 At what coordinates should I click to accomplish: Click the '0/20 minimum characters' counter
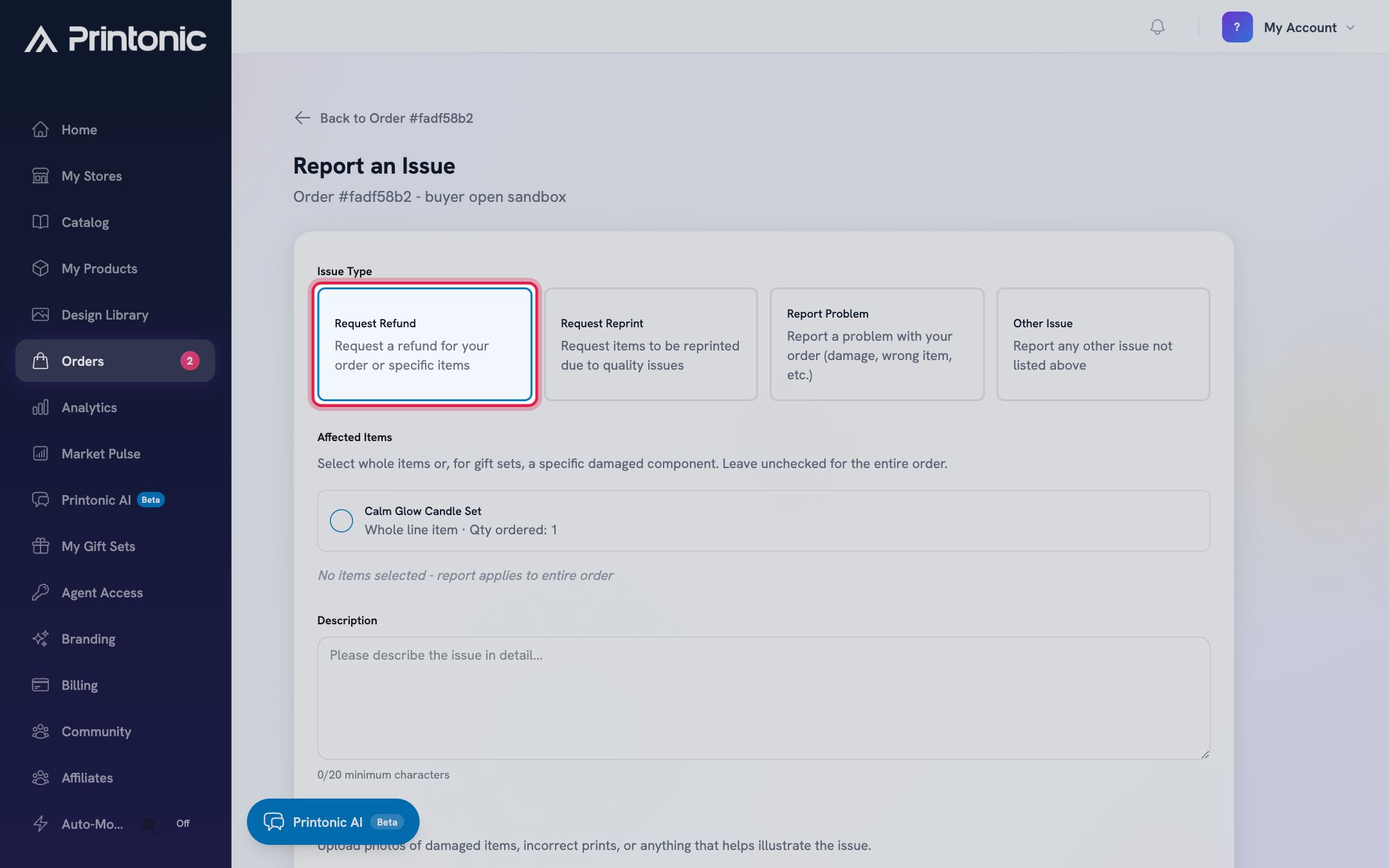click(383, 775)
